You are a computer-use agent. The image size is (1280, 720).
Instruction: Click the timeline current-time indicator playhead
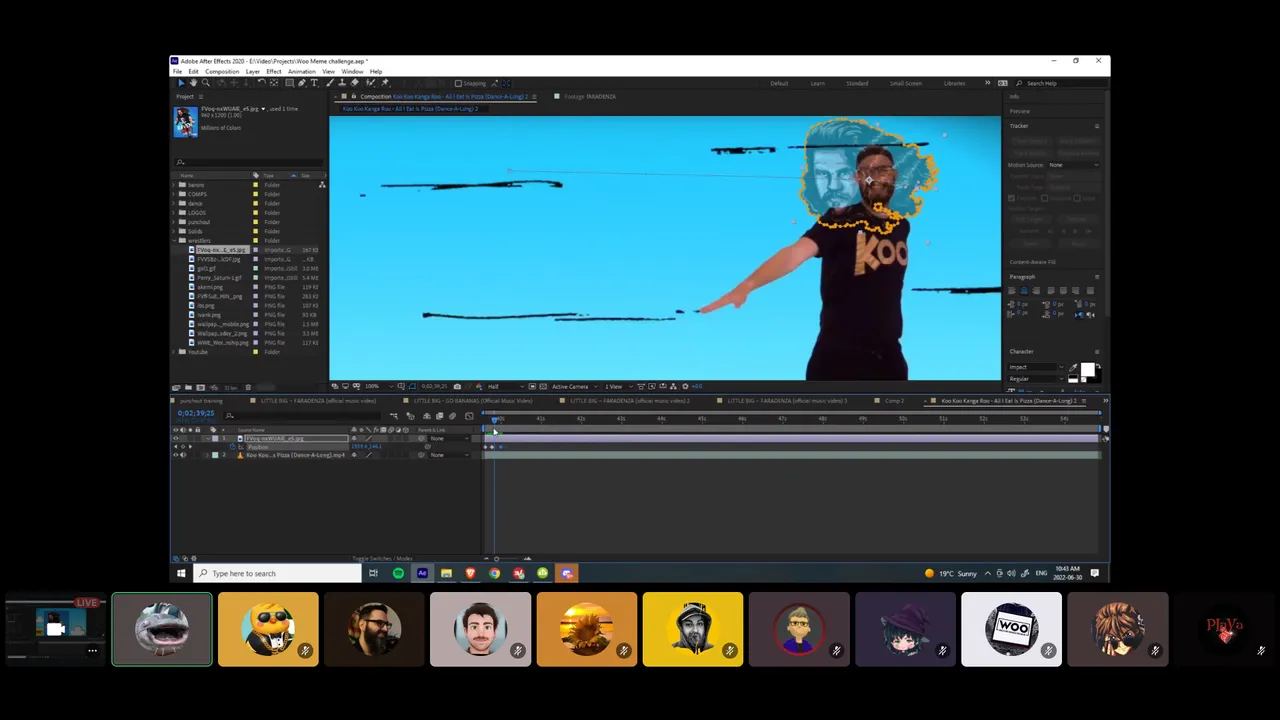pos(494,420)
